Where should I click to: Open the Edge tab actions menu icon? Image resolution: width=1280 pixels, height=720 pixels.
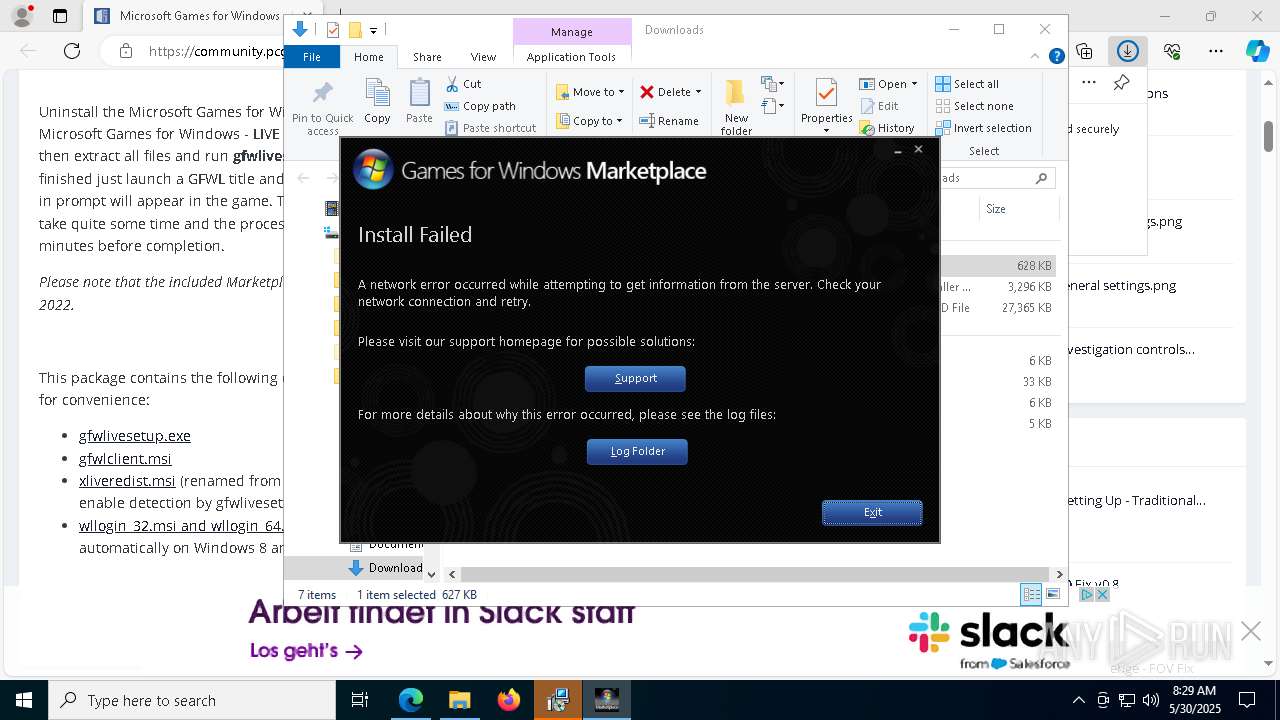coord(60,16)
